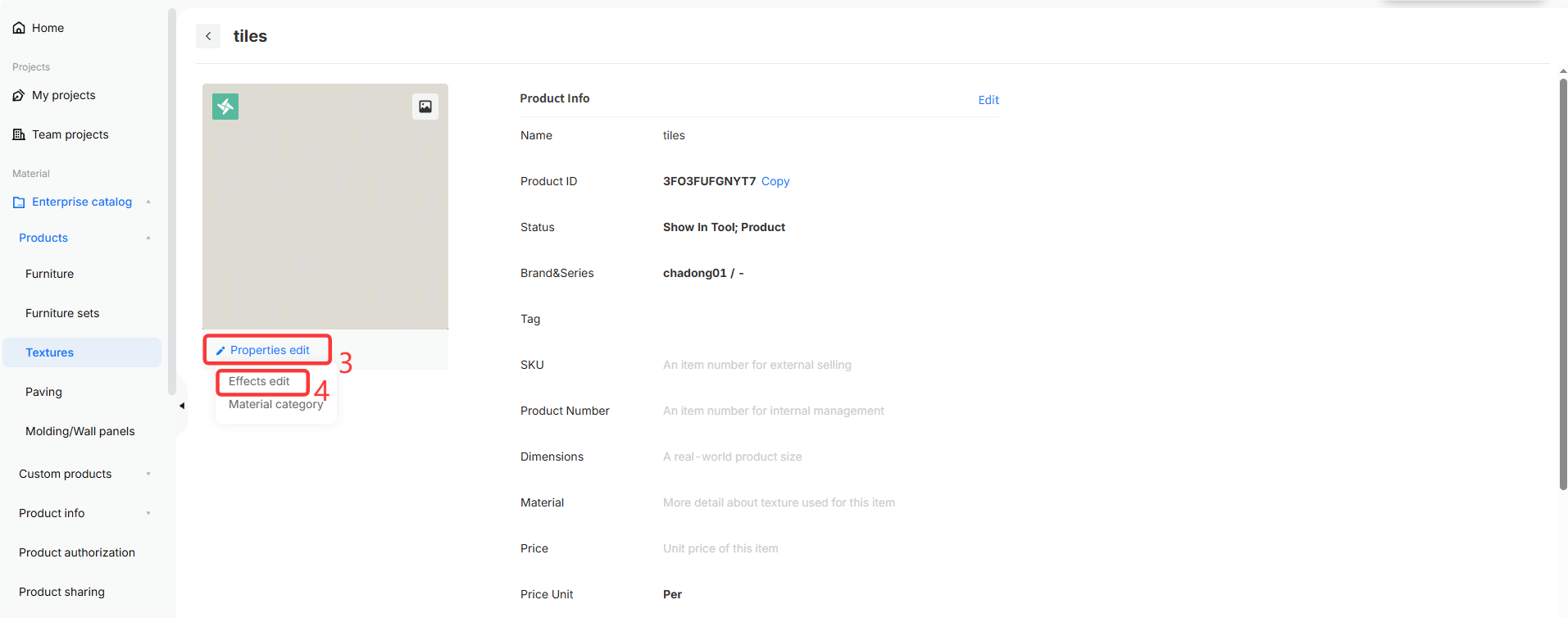Screen dimensions: 1568x618
Task: Copy the Product ID
Action: [x=775, y=181]
